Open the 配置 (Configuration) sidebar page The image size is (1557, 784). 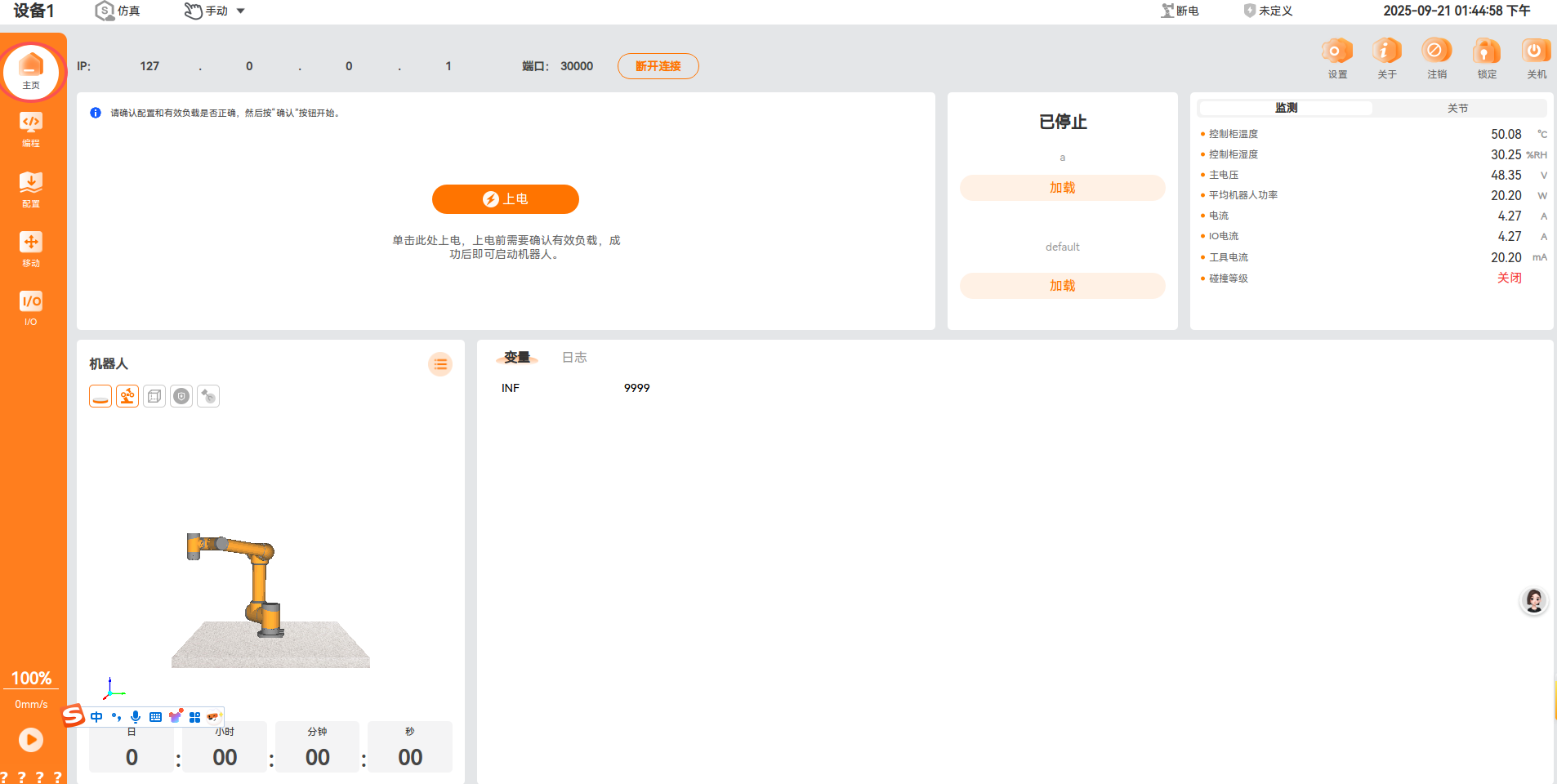pyautogui.click(x=31, y=189)
